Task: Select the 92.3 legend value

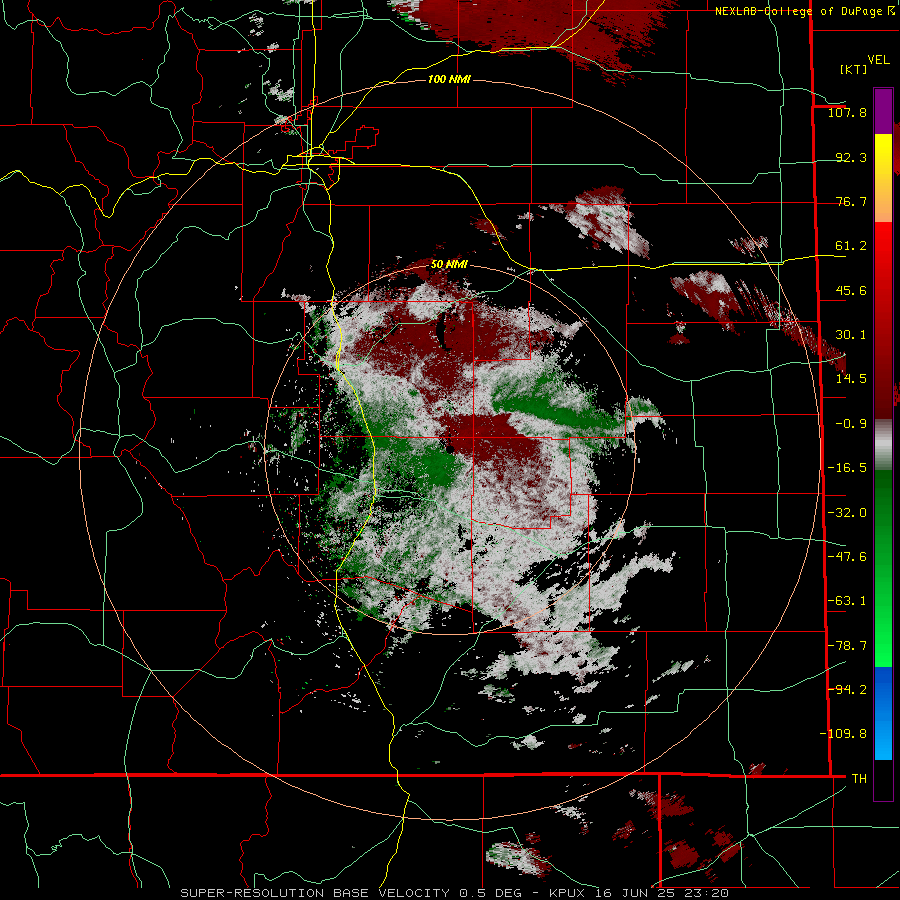Action: pos(851,157)
